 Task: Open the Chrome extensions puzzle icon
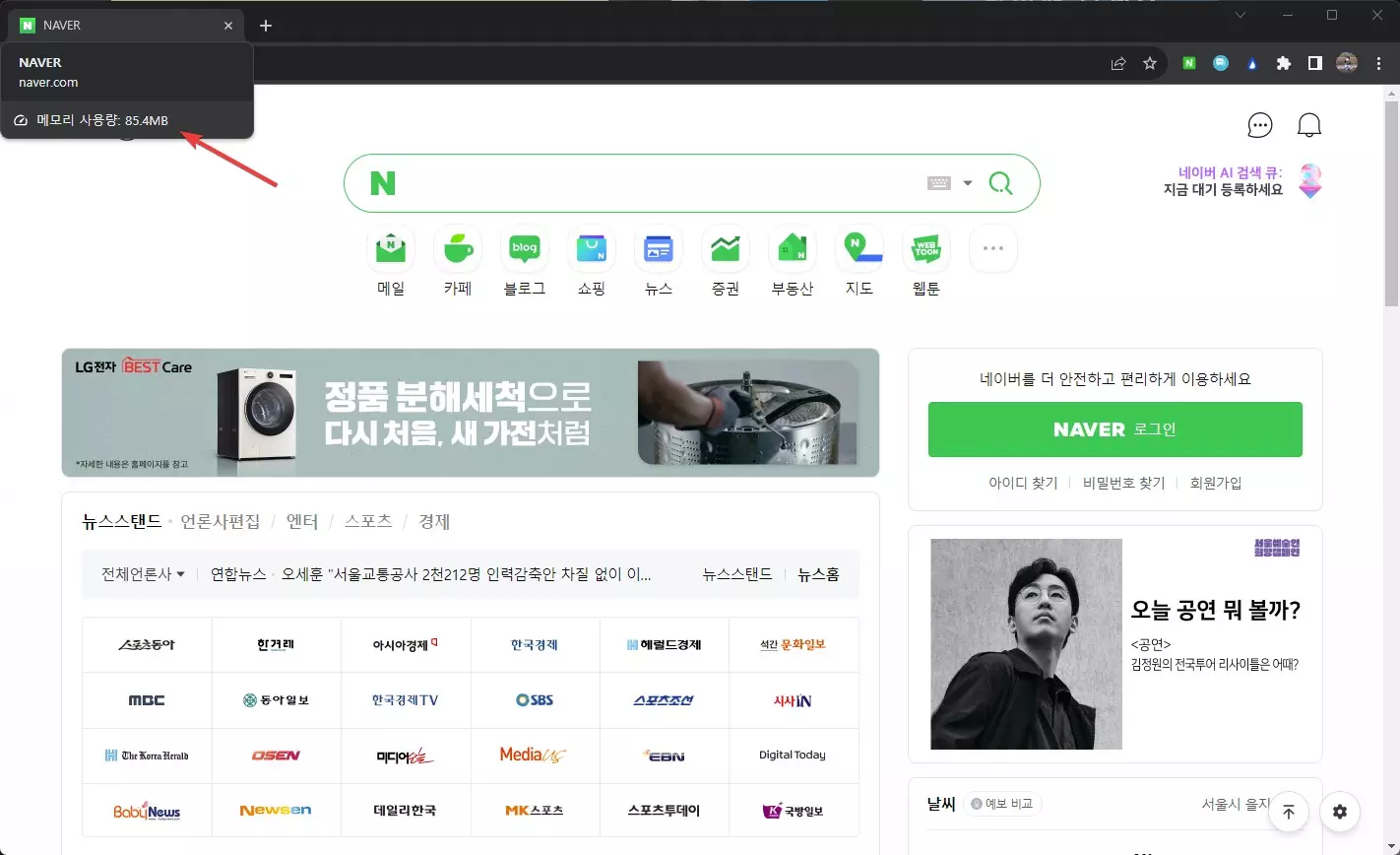1283,63
